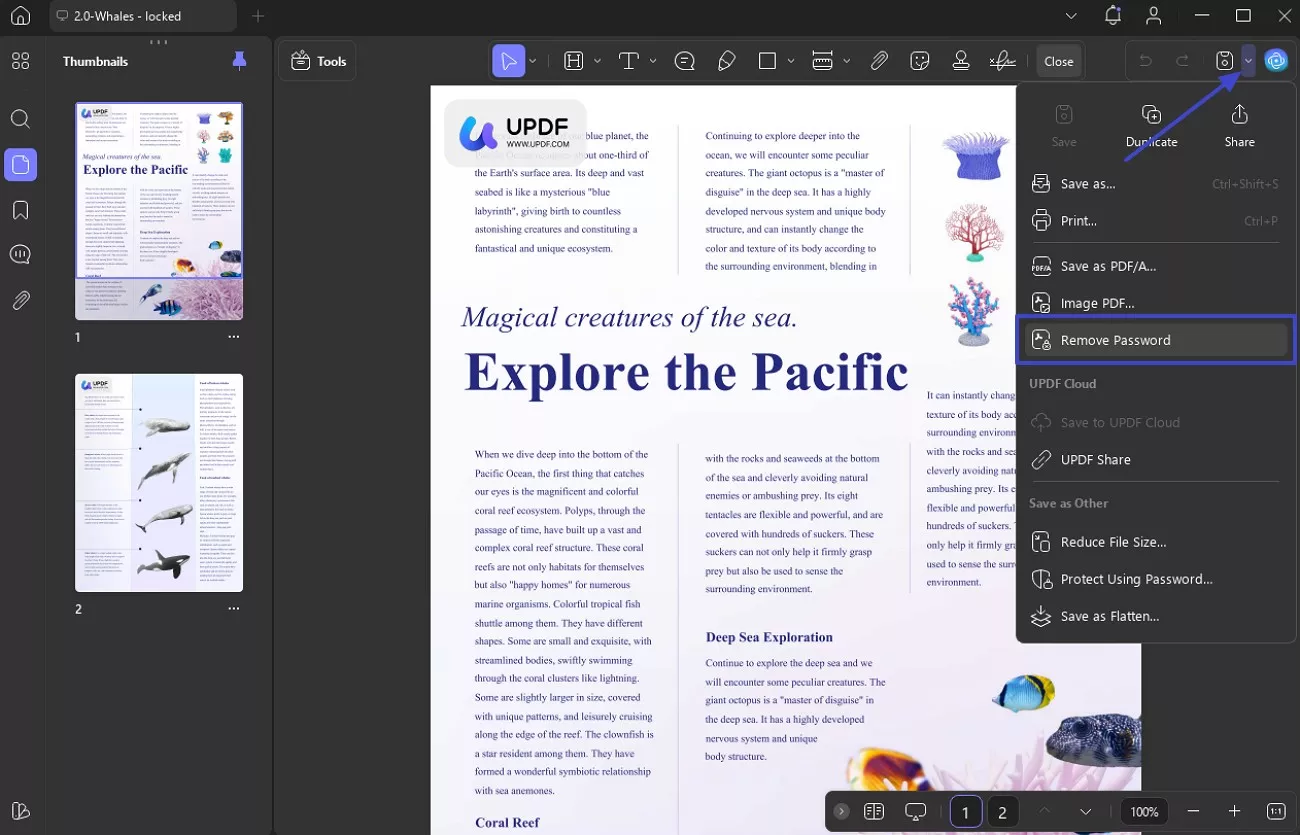This screenshot has width=1300, height=835.
Task: Select the signature tool icon
Action: [1002, 61]
